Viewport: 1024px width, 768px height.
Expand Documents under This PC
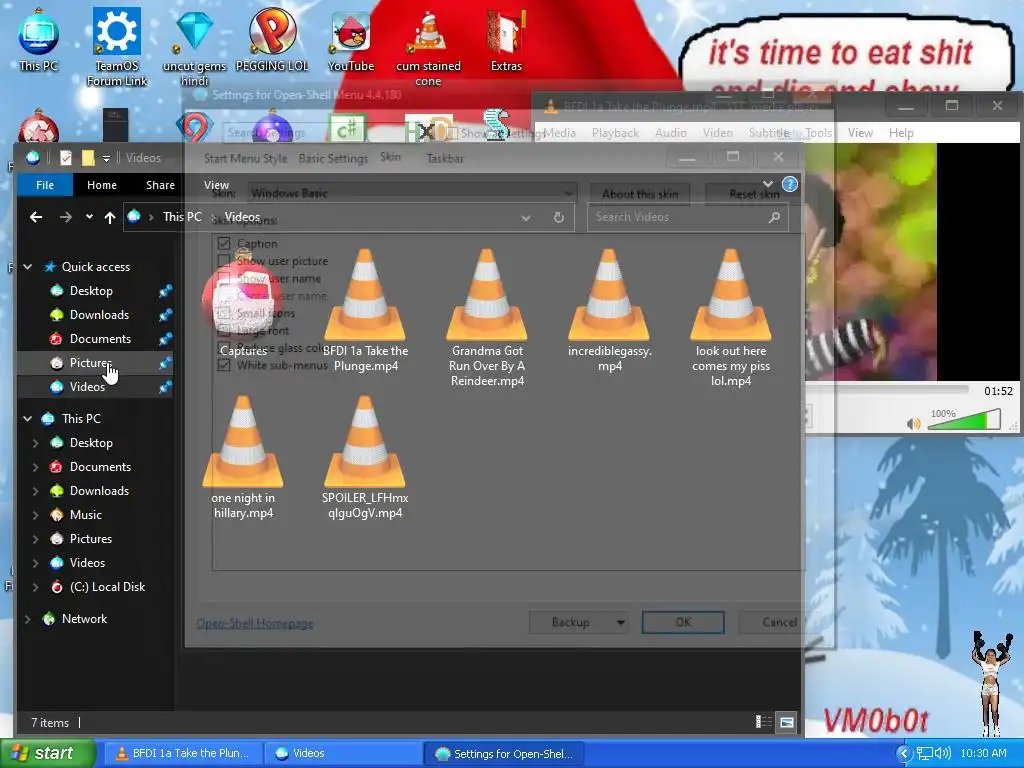pos(36,467)
